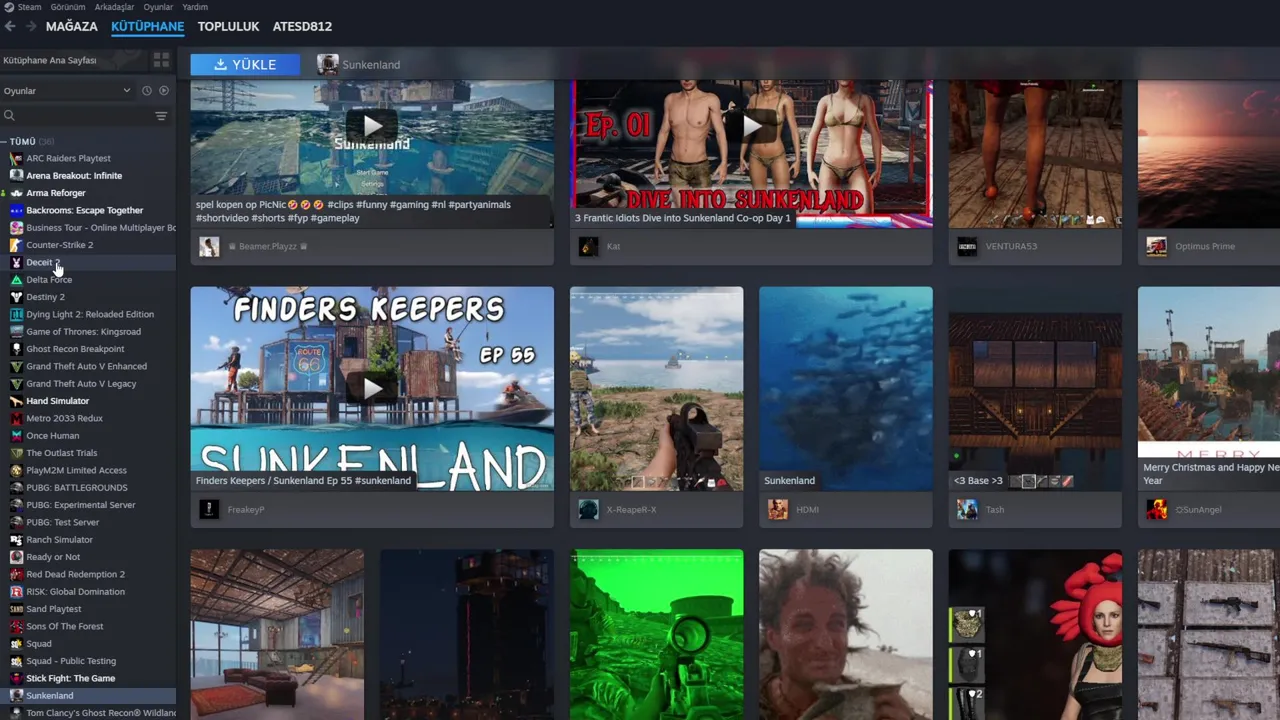Open HDMI author avatar
This screenshot has height=720, width=1280.
coord(778,510)
